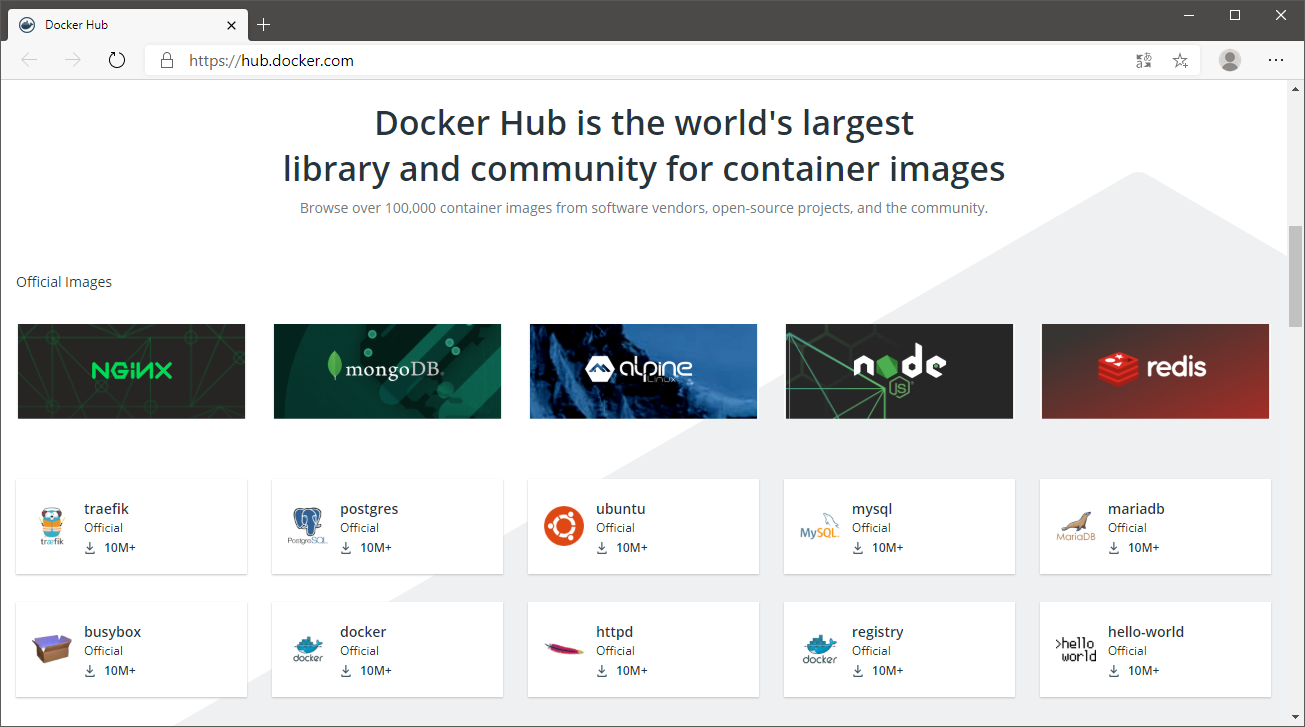
Task: Reload the page with the refresh icon
Action: coord(117,60)
